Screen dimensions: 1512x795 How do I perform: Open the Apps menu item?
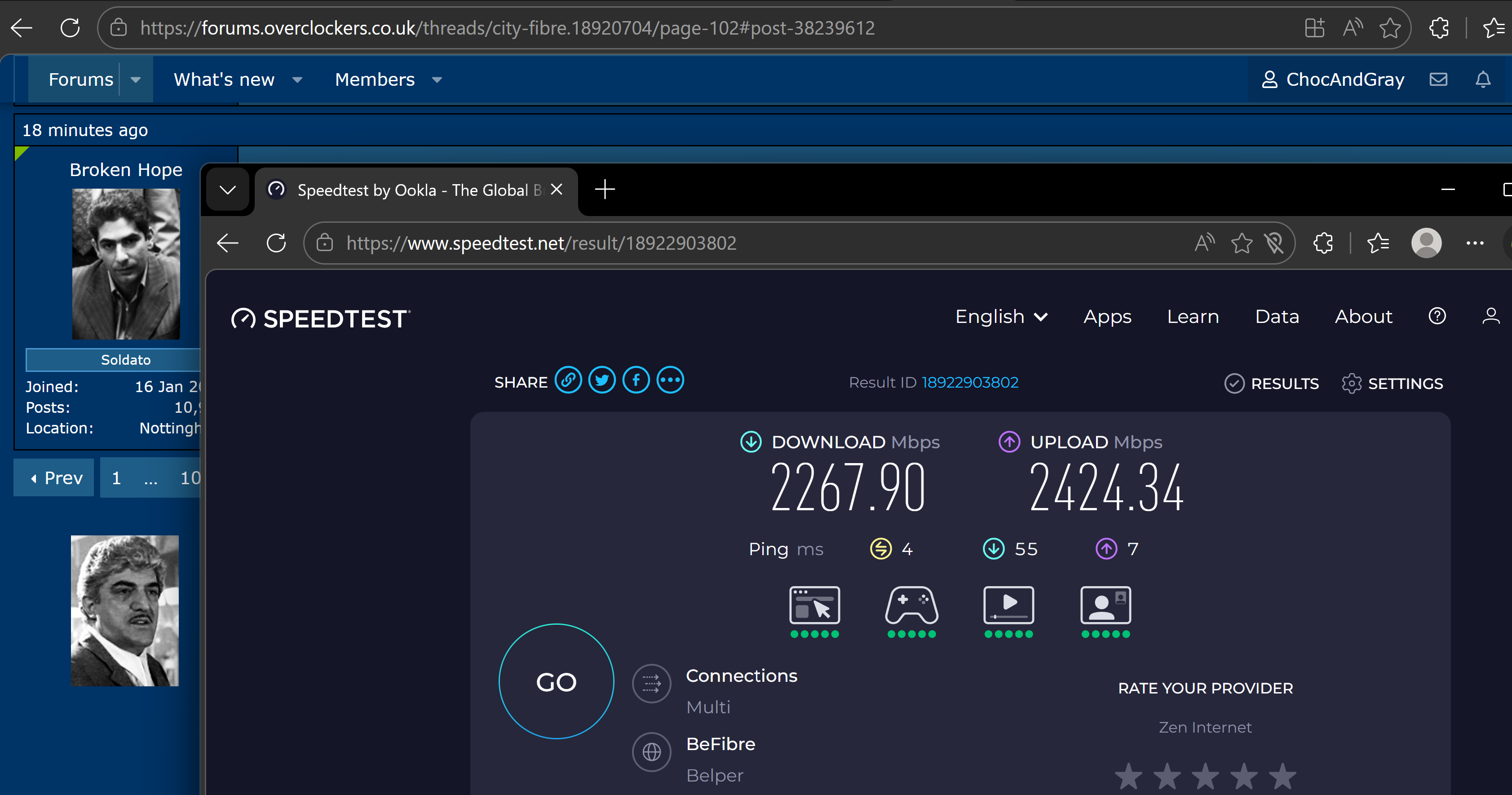click(x=1107, y=317)
